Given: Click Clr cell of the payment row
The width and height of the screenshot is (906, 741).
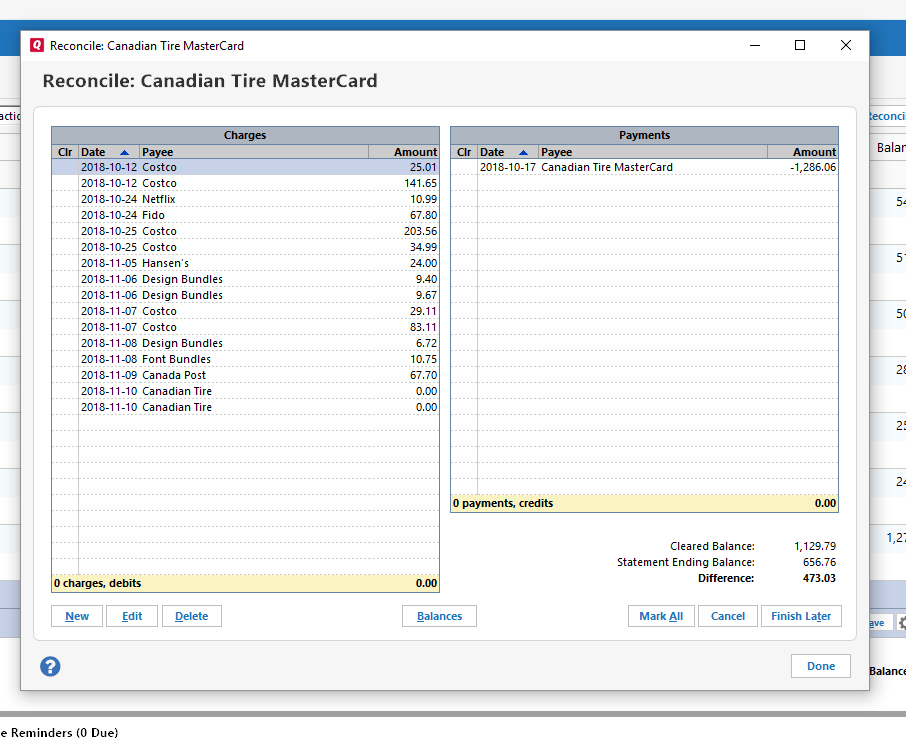Looking at the screenshot, I should click(464, 167).
